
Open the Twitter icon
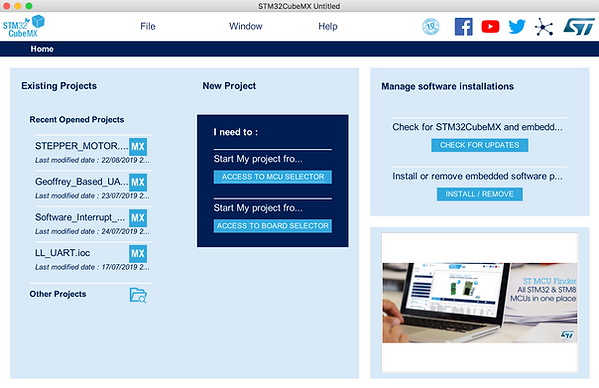[x=517, y=26]
